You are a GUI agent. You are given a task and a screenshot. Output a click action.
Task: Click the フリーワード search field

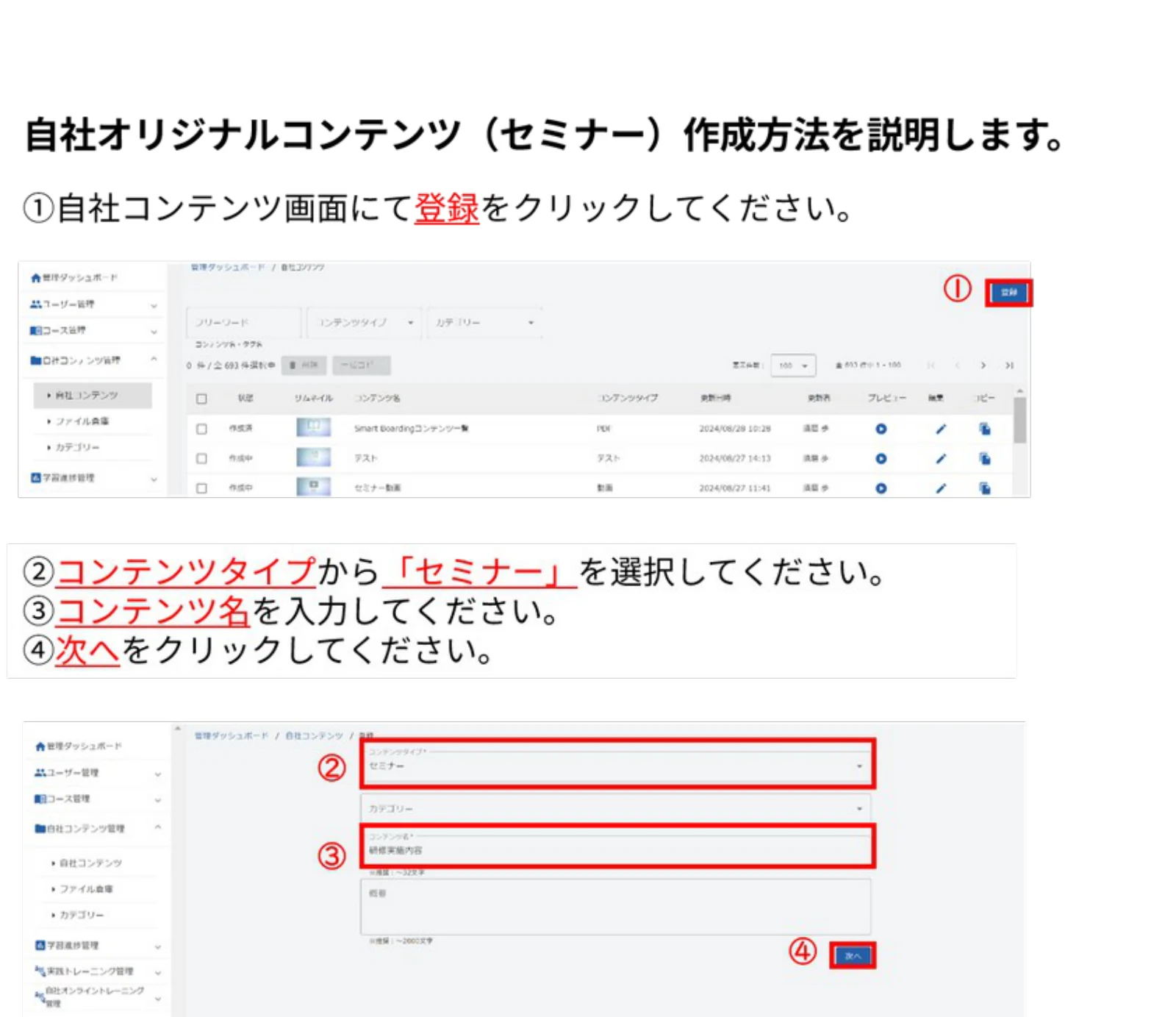click(243, 323)
